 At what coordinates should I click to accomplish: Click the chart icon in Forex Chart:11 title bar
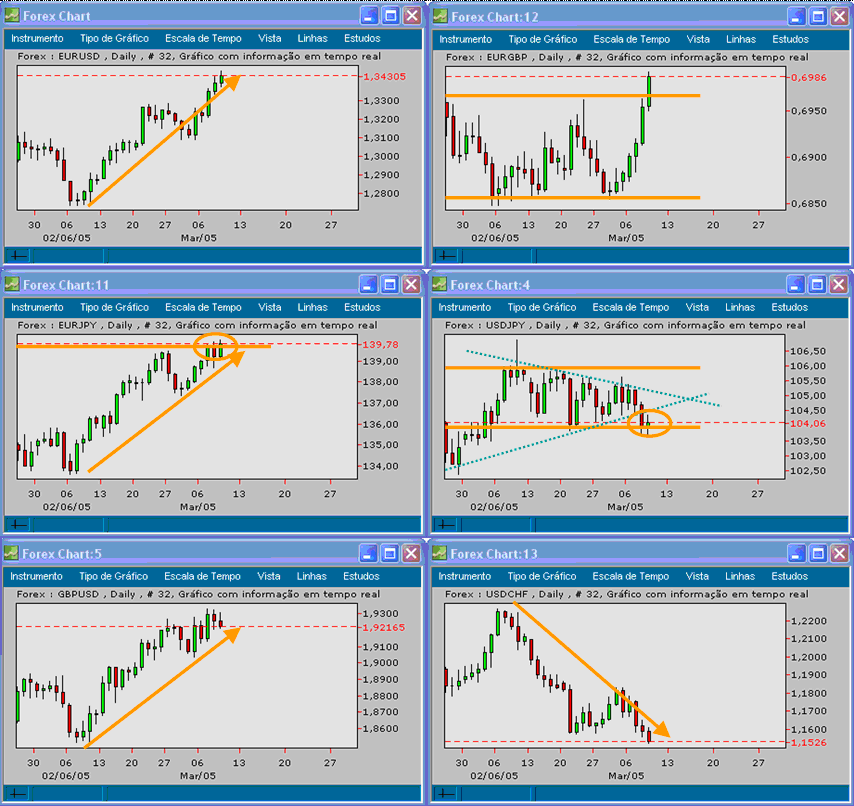tap(14, 284)
